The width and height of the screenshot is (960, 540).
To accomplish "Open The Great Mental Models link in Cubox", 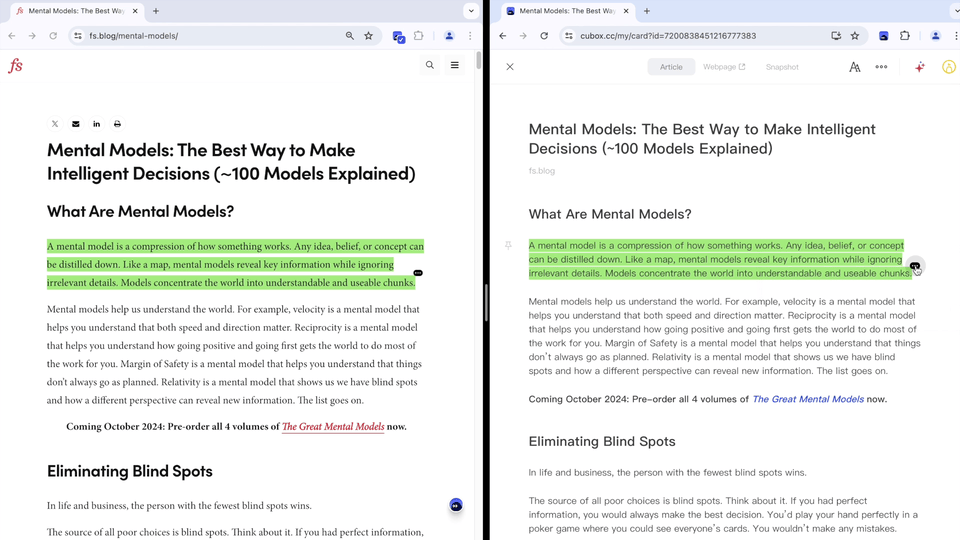I will click(808, 399).
